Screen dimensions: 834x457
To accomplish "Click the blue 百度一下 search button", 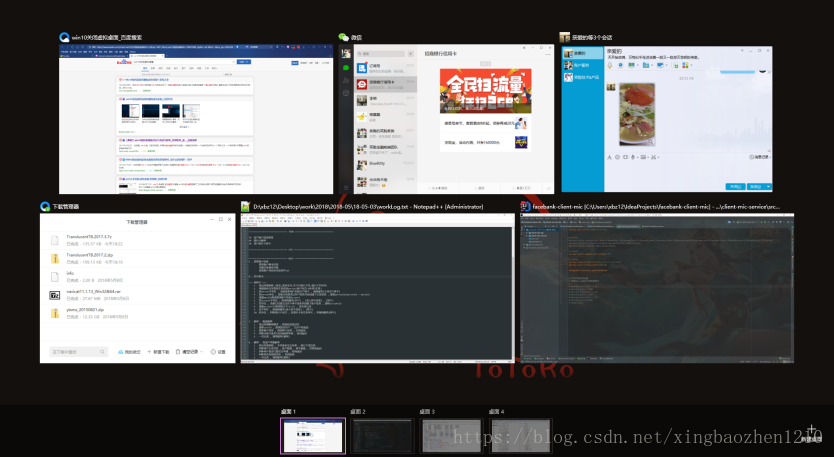I will pos(244,62).
